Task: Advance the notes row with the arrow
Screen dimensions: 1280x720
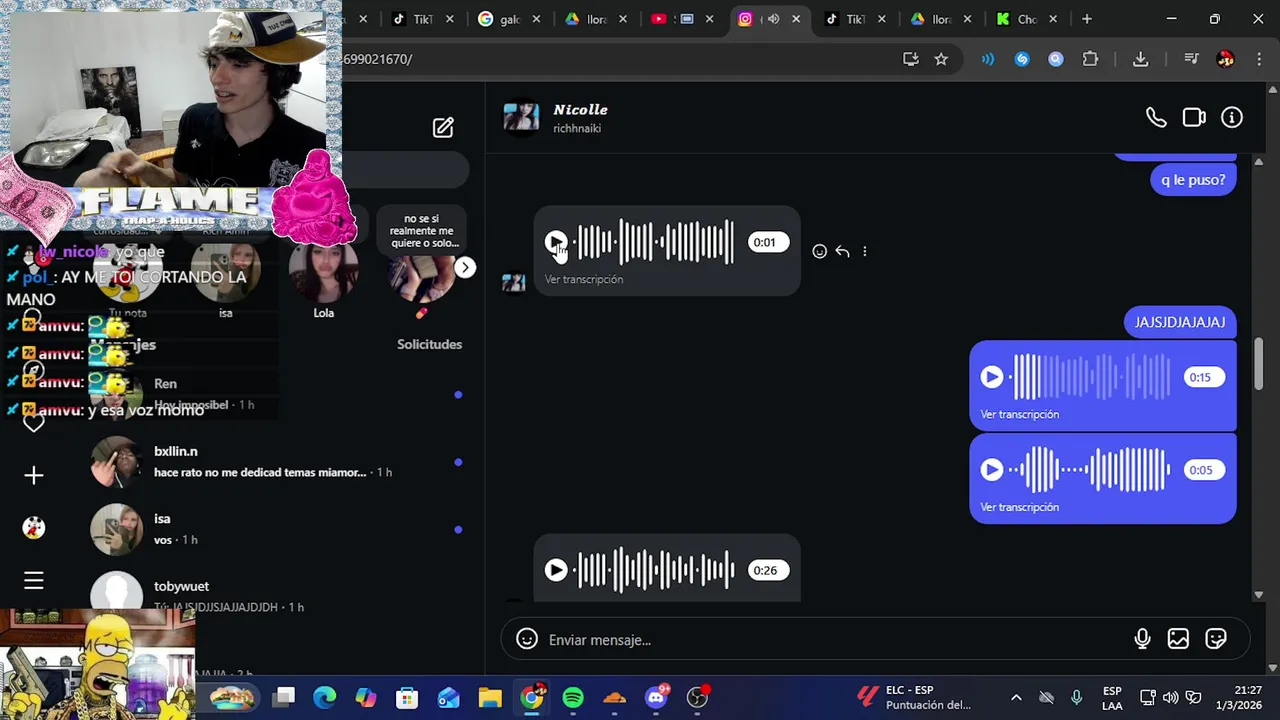Action: click(465, 267)
